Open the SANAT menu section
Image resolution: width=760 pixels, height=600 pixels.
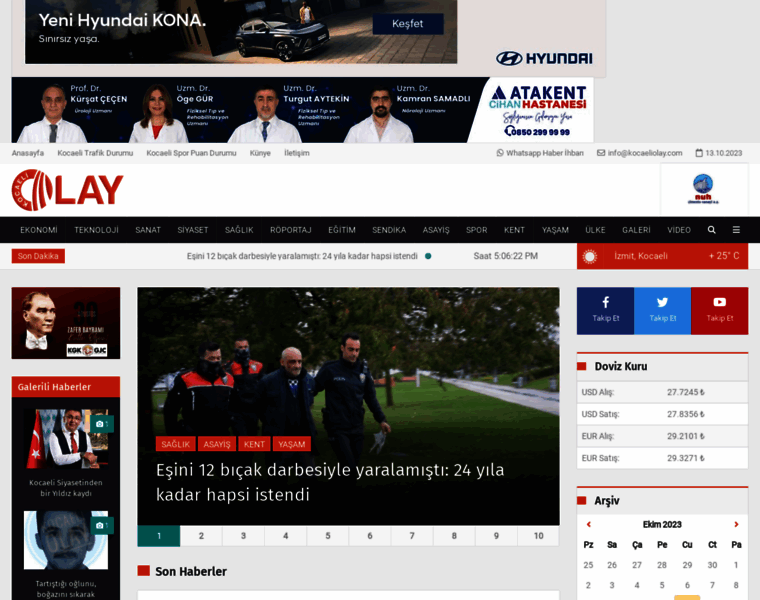click(x=148, y=230)
